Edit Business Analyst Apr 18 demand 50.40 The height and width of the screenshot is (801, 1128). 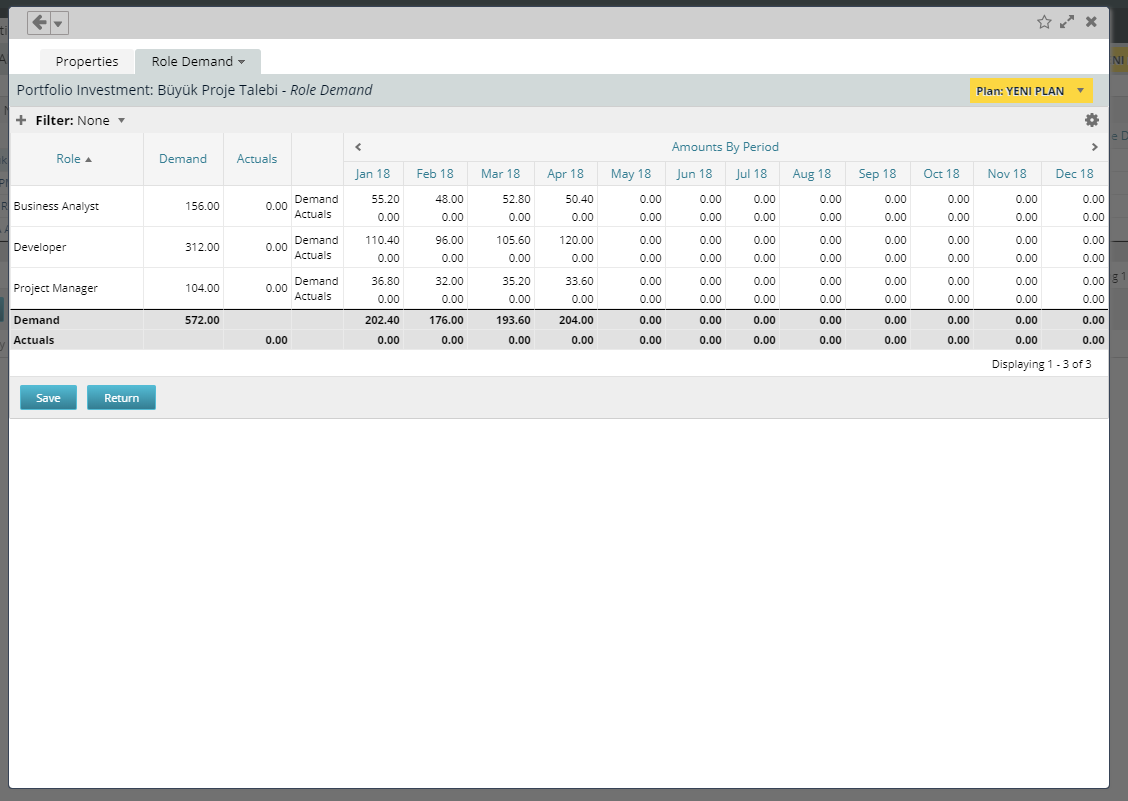[579, 199]
